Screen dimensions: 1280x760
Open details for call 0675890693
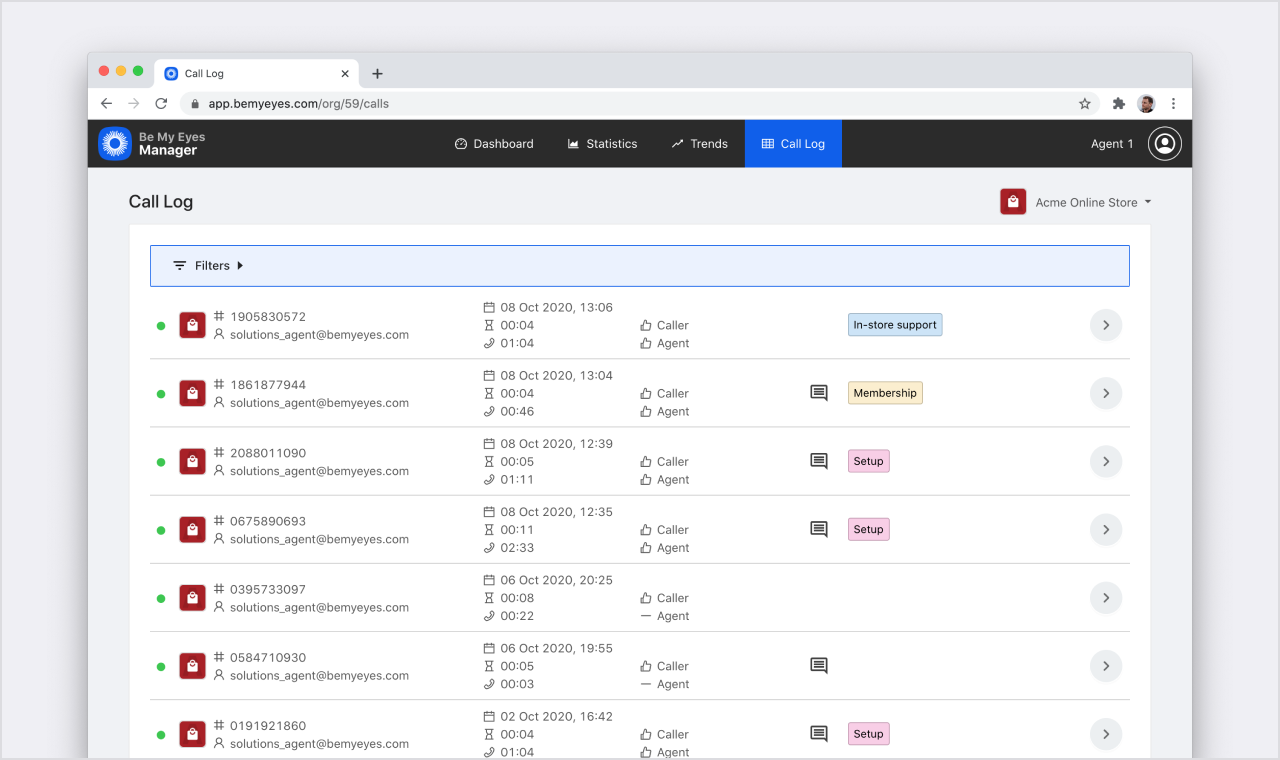pyautogui.click(x=1106, y=529)
